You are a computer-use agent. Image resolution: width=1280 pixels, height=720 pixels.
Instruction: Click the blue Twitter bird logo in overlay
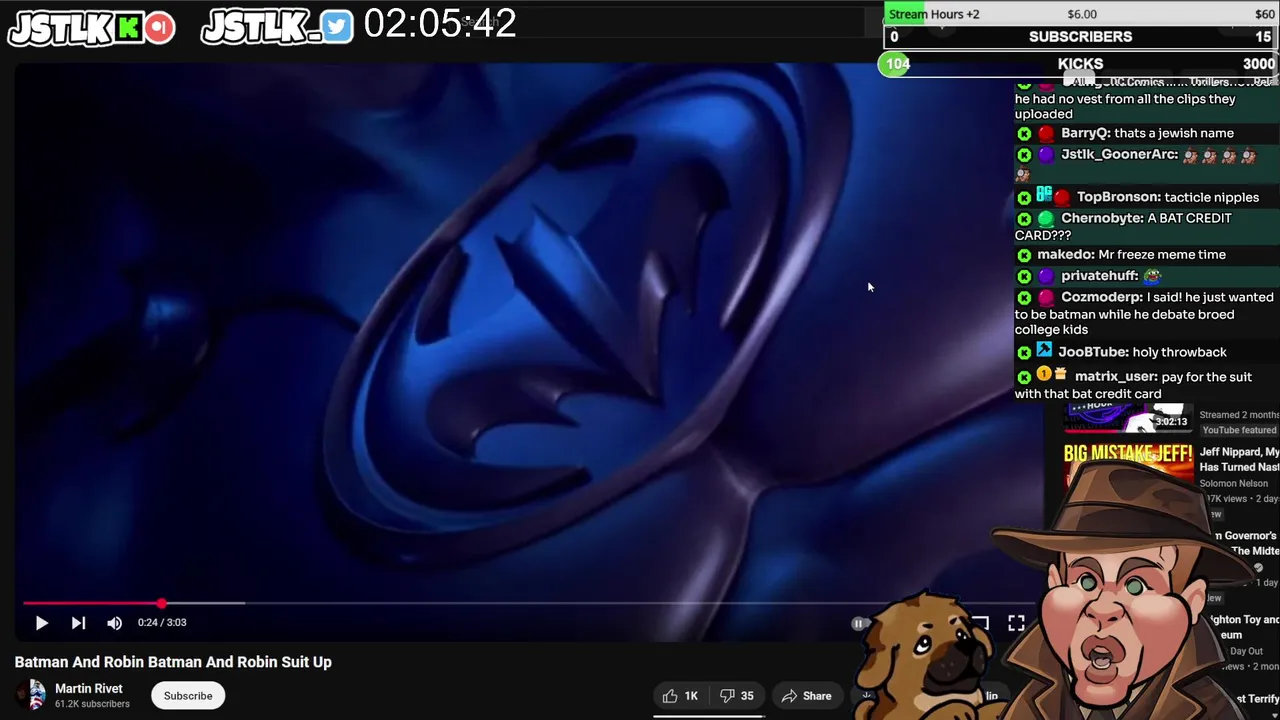[338, 28]
